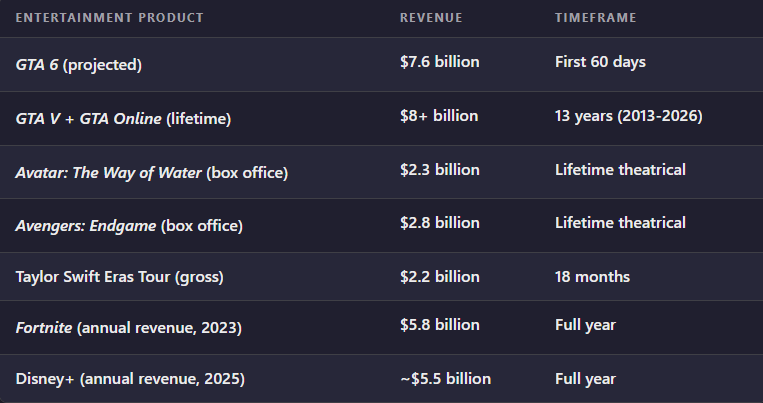The image size is (763, 403).
Task: Select the First 60 days cell
Action: tap(600, 62)
